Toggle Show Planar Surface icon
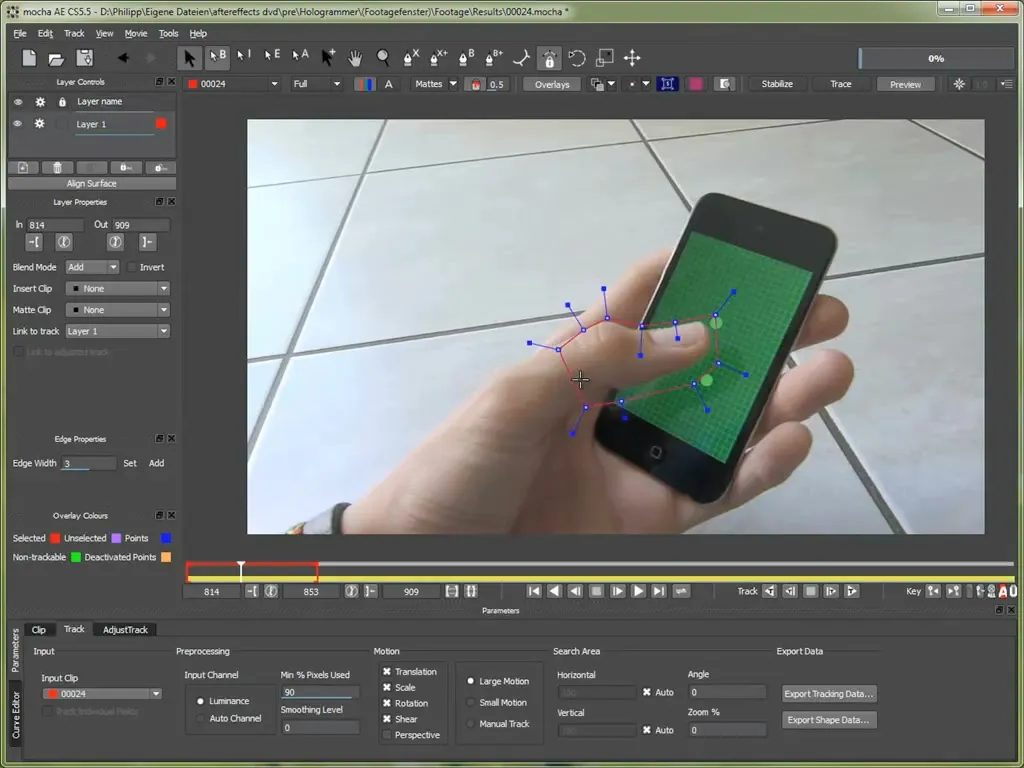Screen dimensions: 1024x768 [x=667, y=84]
